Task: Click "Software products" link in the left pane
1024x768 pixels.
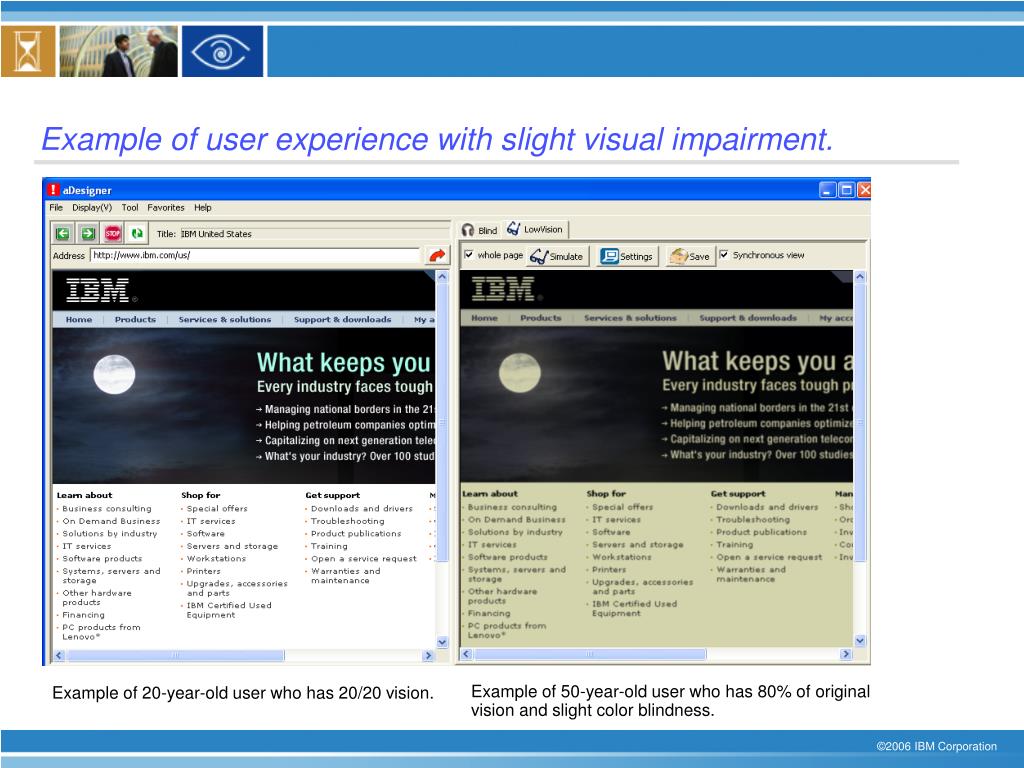Action: tap(102, 558)
